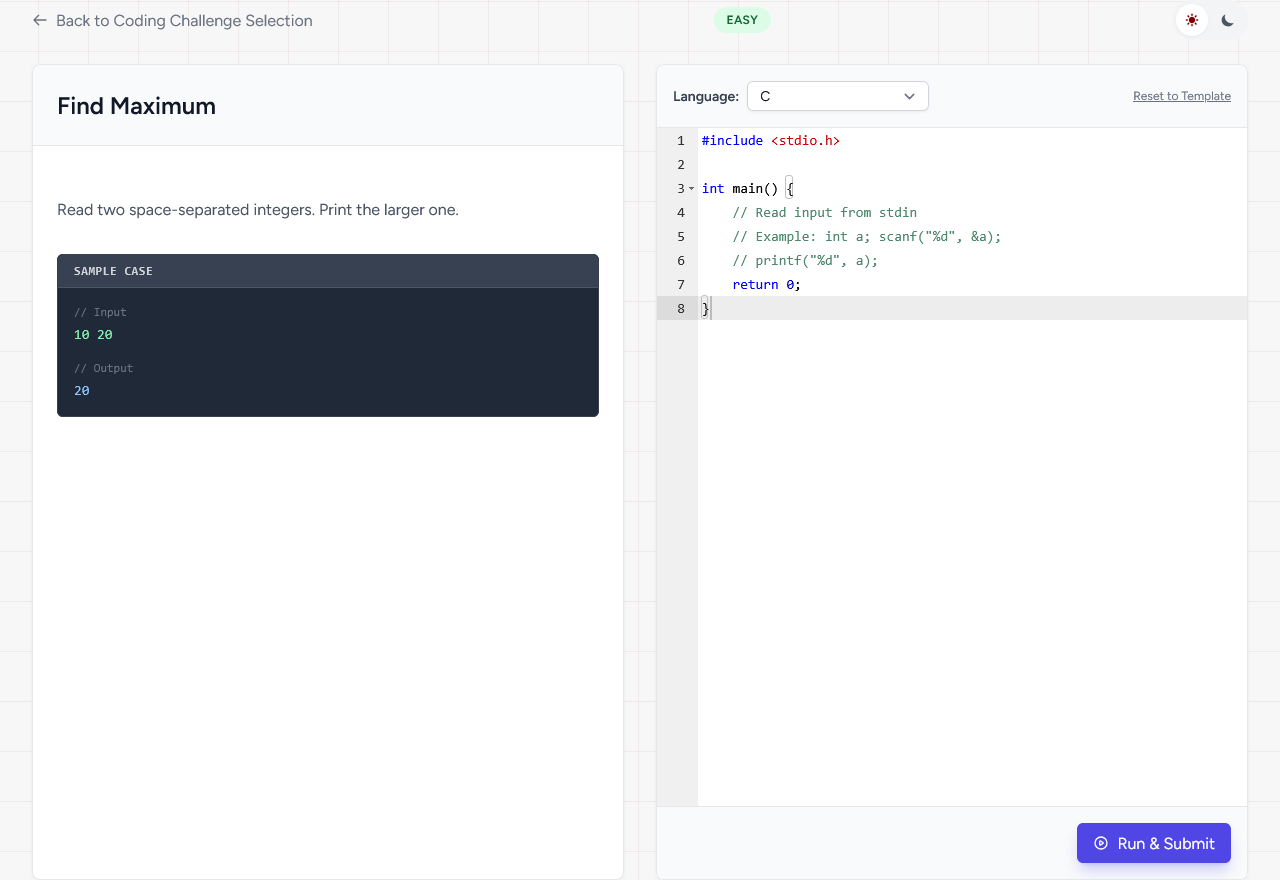Click the back arrow icon
This screenshot has height=880, width=1280.
coord(40,20)
